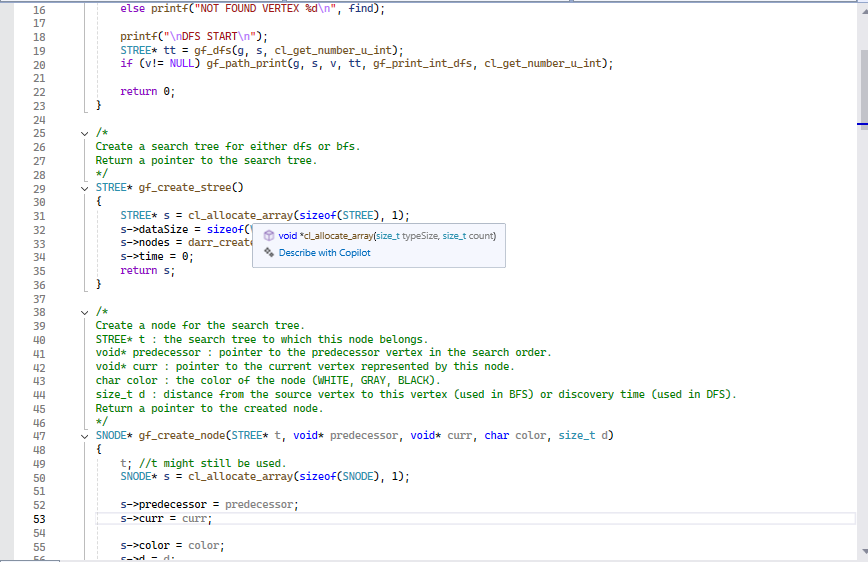Image resolution: width=868 pixels, height=562 pixels.
Task: Click 'gf_create_stree()' function name
Action: pyautogui.click(x=190, y=188)
